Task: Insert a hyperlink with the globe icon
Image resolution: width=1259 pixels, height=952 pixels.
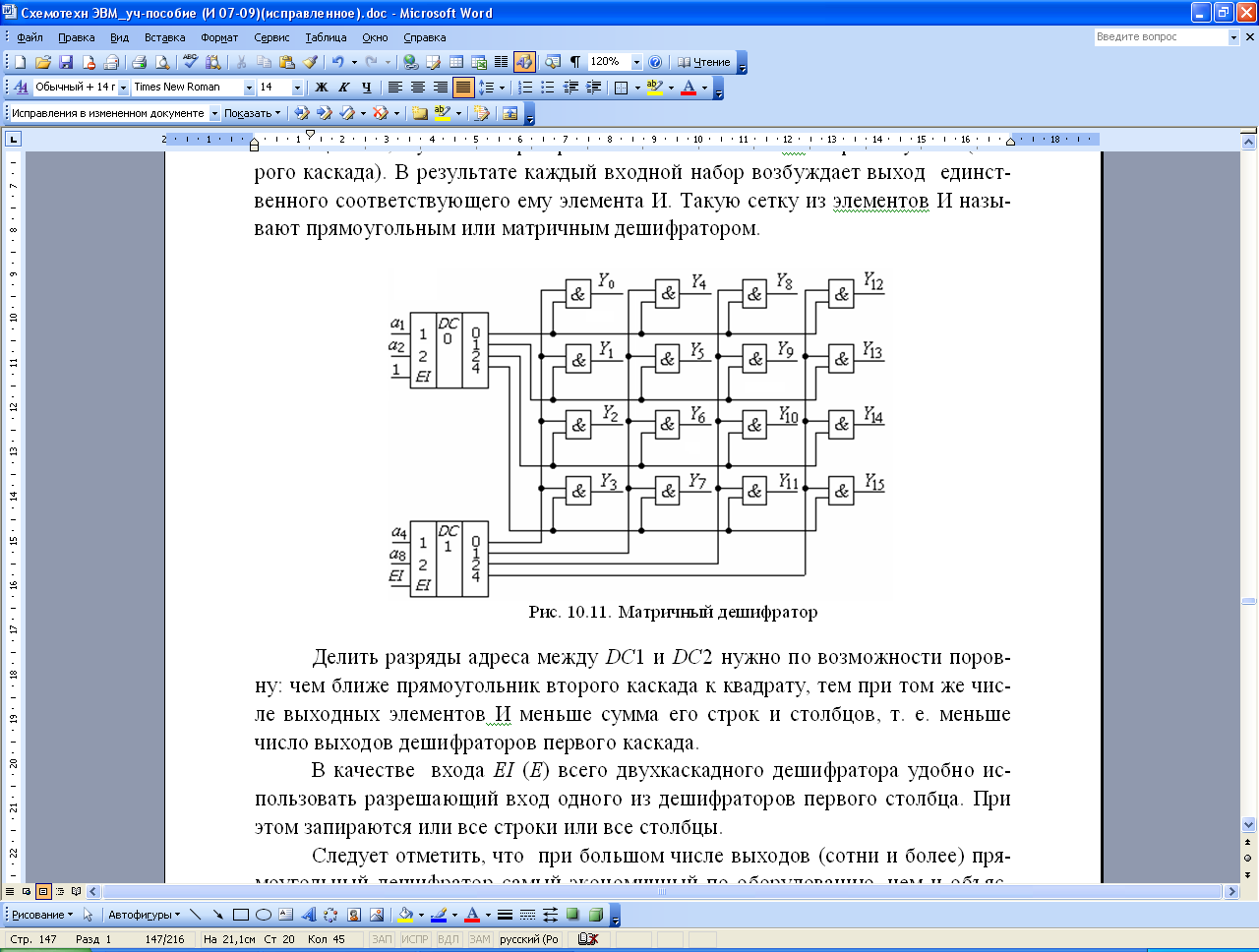Action: point(410,62)
